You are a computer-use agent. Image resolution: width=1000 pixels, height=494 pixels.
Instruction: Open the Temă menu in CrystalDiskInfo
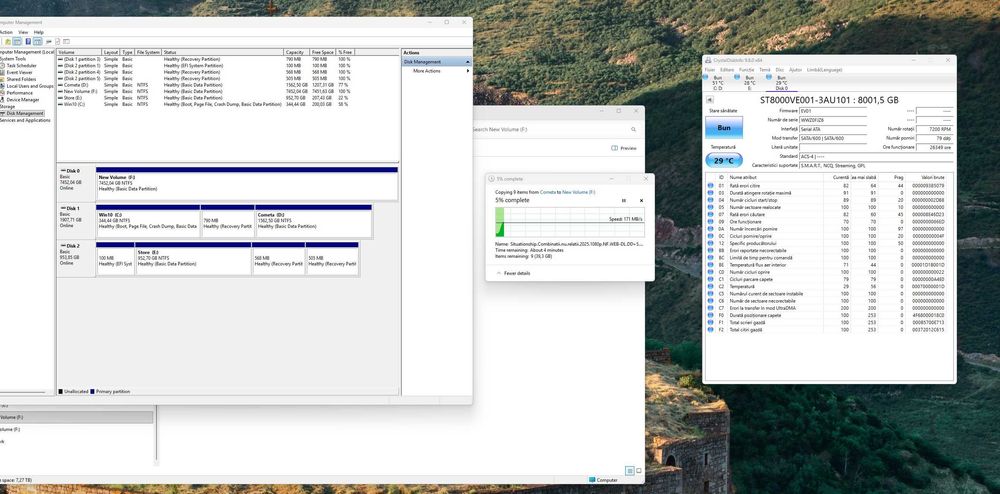click(x=765, y=69)
